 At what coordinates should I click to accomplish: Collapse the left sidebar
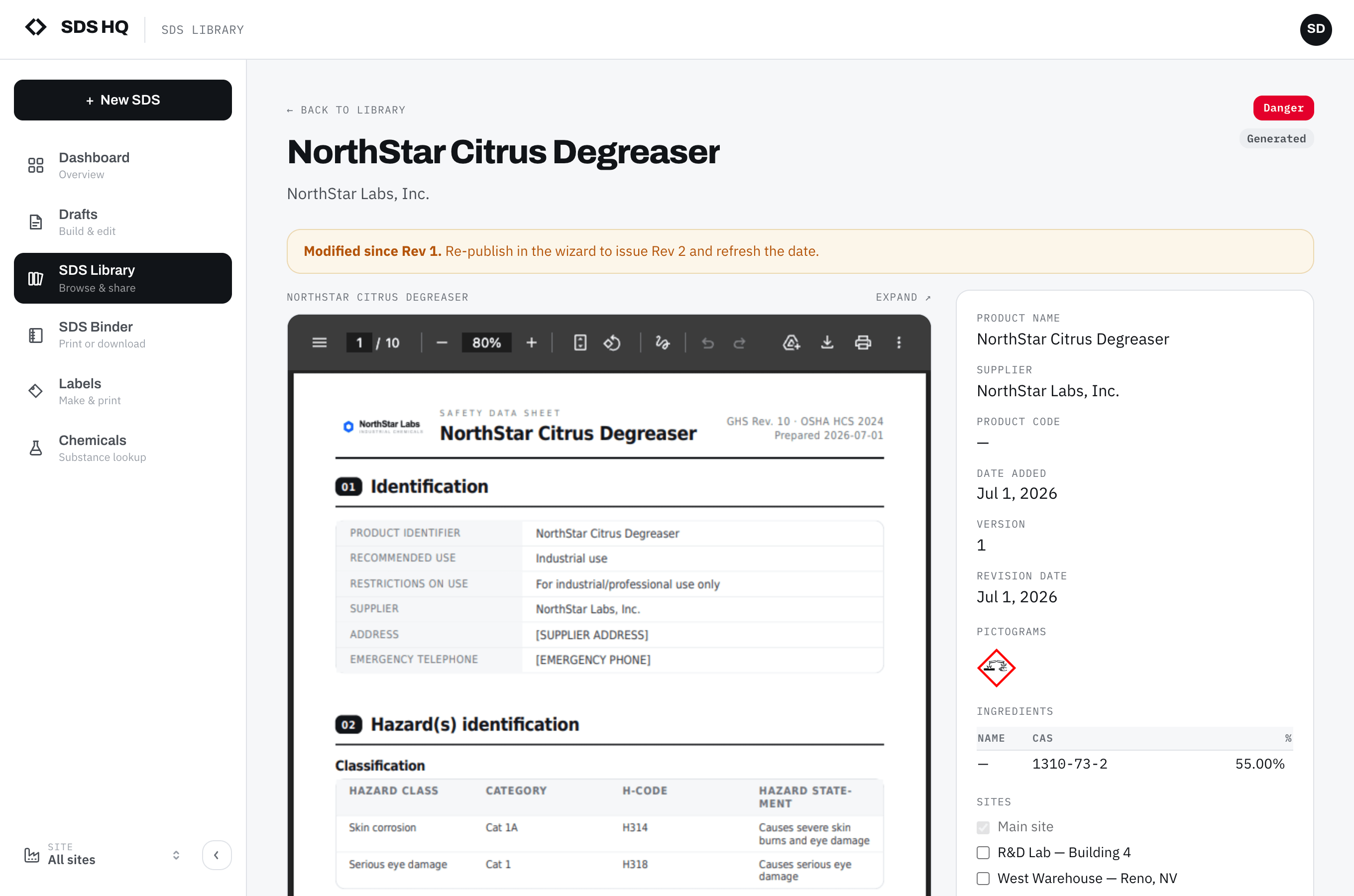pos(217,855)
